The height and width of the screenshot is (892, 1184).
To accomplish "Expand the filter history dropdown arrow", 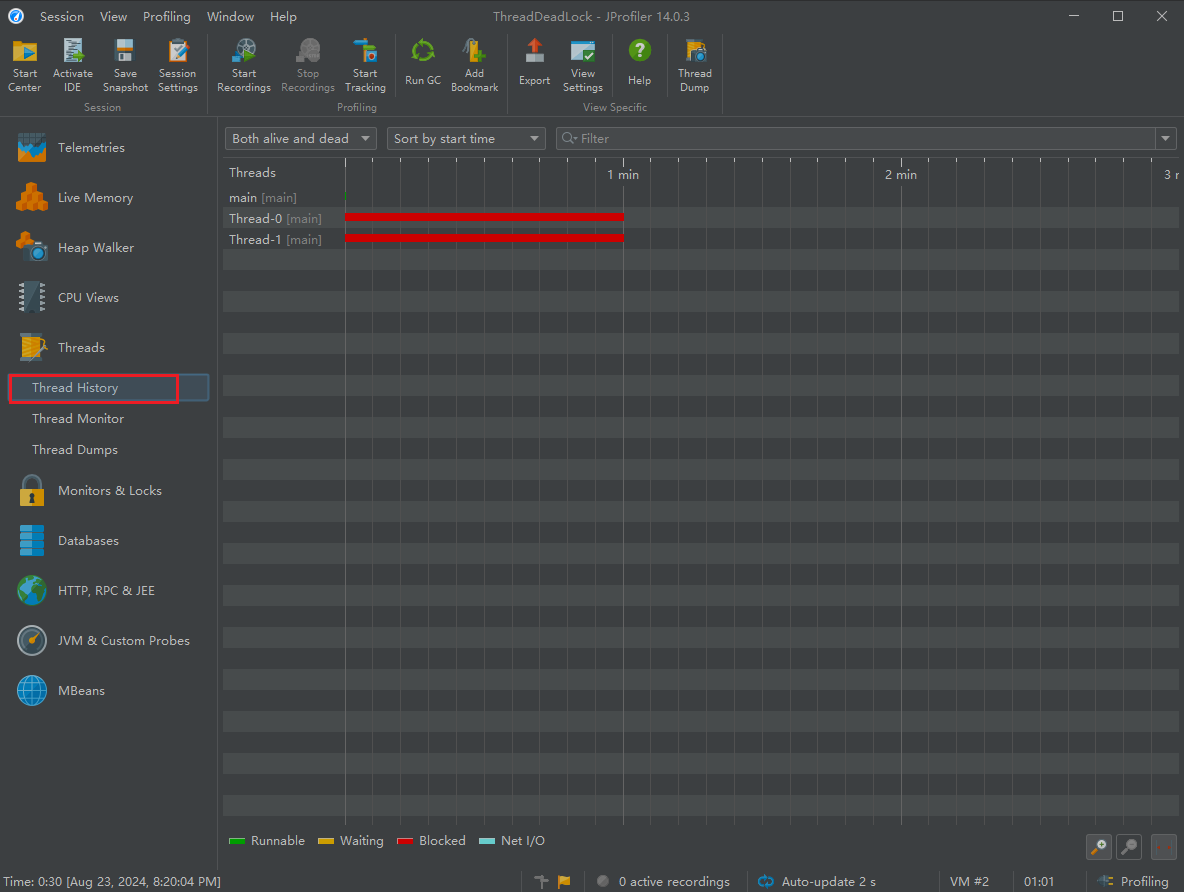I will [x=1165, y=139].
